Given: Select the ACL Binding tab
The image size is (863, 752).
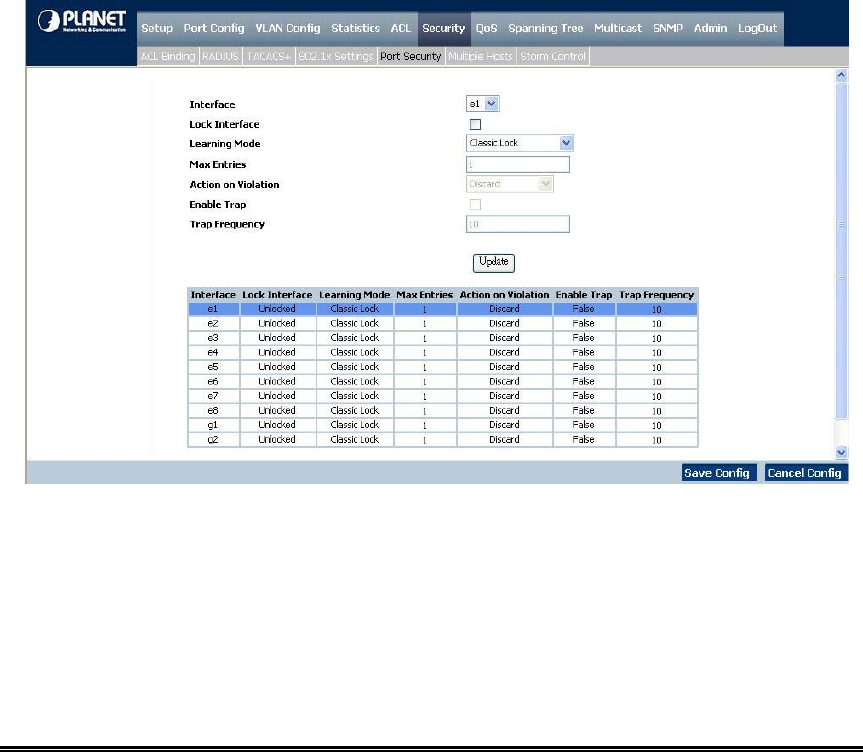Looking at the screenshot, I should [167, 57].
